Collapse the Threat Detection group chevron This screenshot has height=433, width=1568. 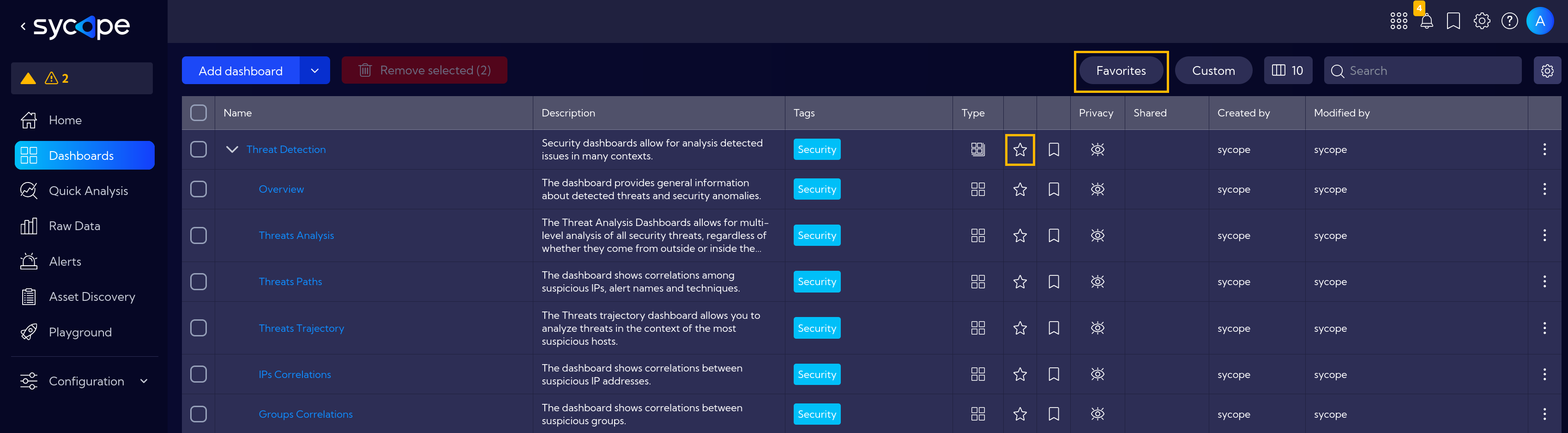tap(231, 149)
